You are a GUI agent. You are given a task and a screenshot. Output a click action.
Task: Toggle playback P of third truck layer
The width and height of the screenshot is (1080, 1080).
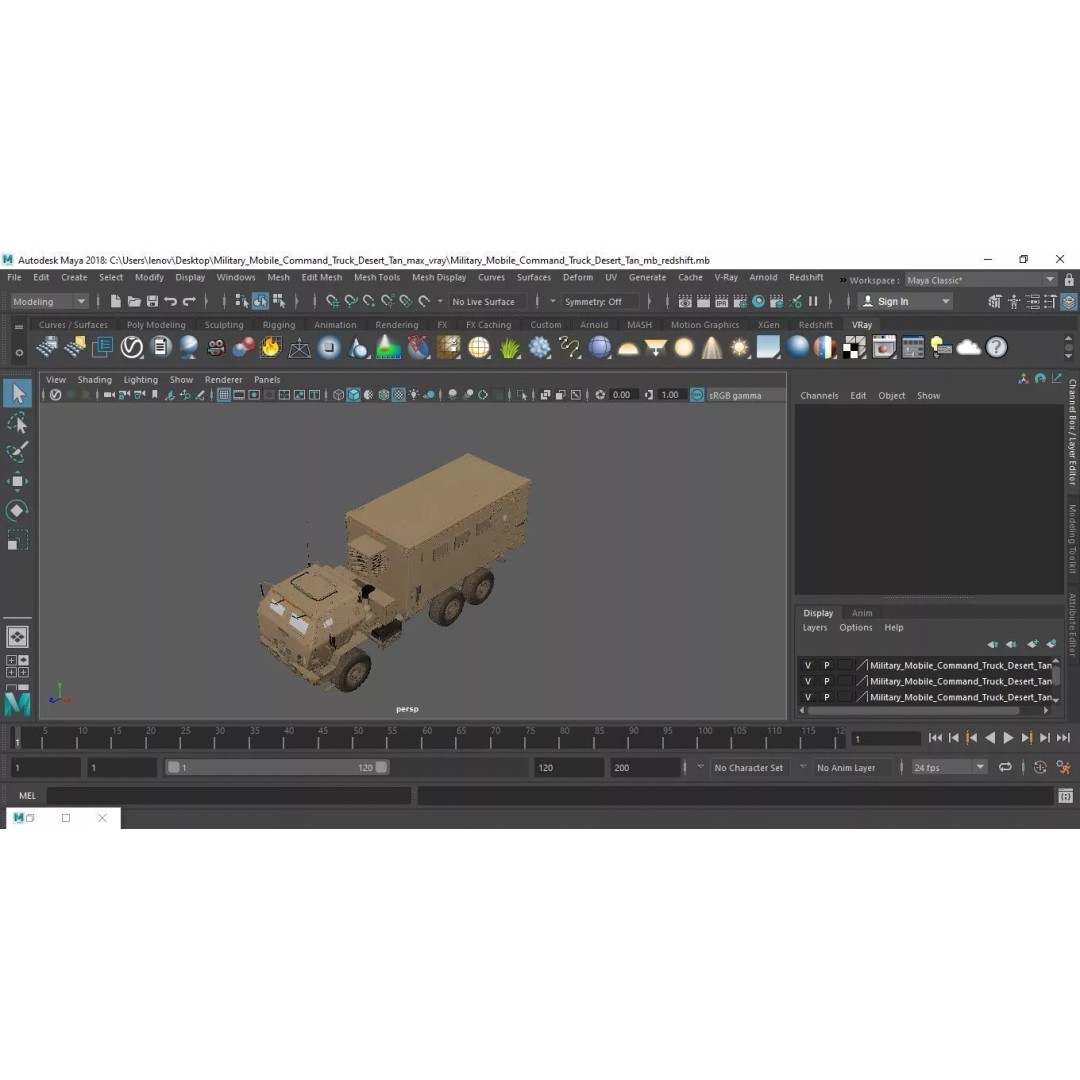[827, 697]
